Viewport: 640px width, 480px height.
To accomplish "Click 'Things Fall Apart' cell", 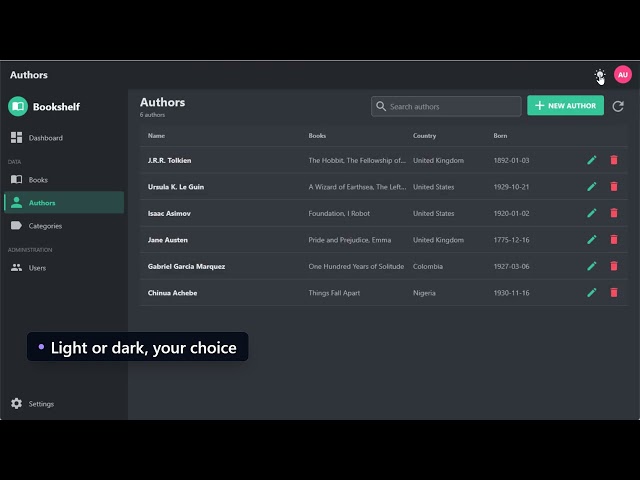I will pos(334,293).
